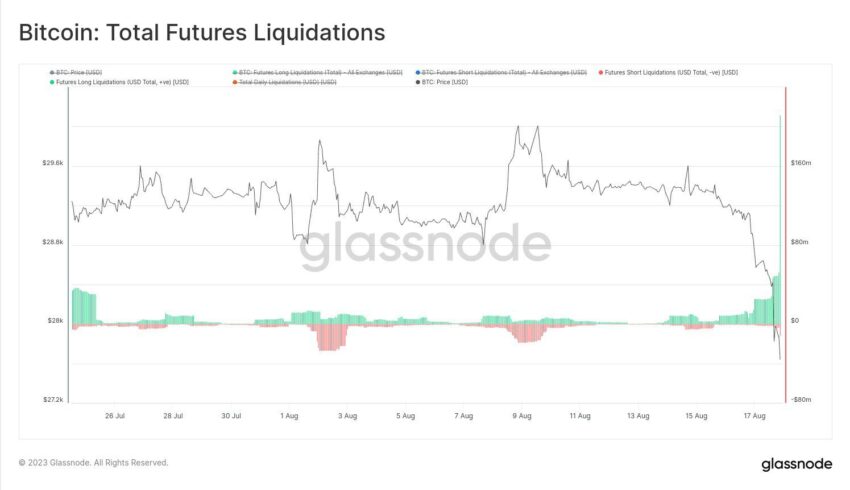Enable Total Daily Liquidations legend entry
850x490 pixels.
click(x=285, y=82)
